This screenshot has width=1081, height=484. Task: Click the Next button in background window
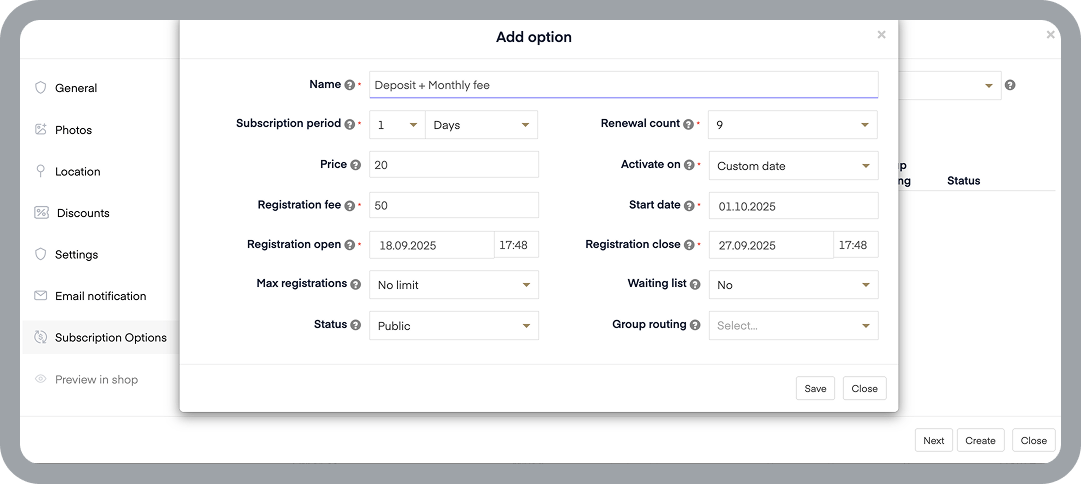[x=933, y=441]
